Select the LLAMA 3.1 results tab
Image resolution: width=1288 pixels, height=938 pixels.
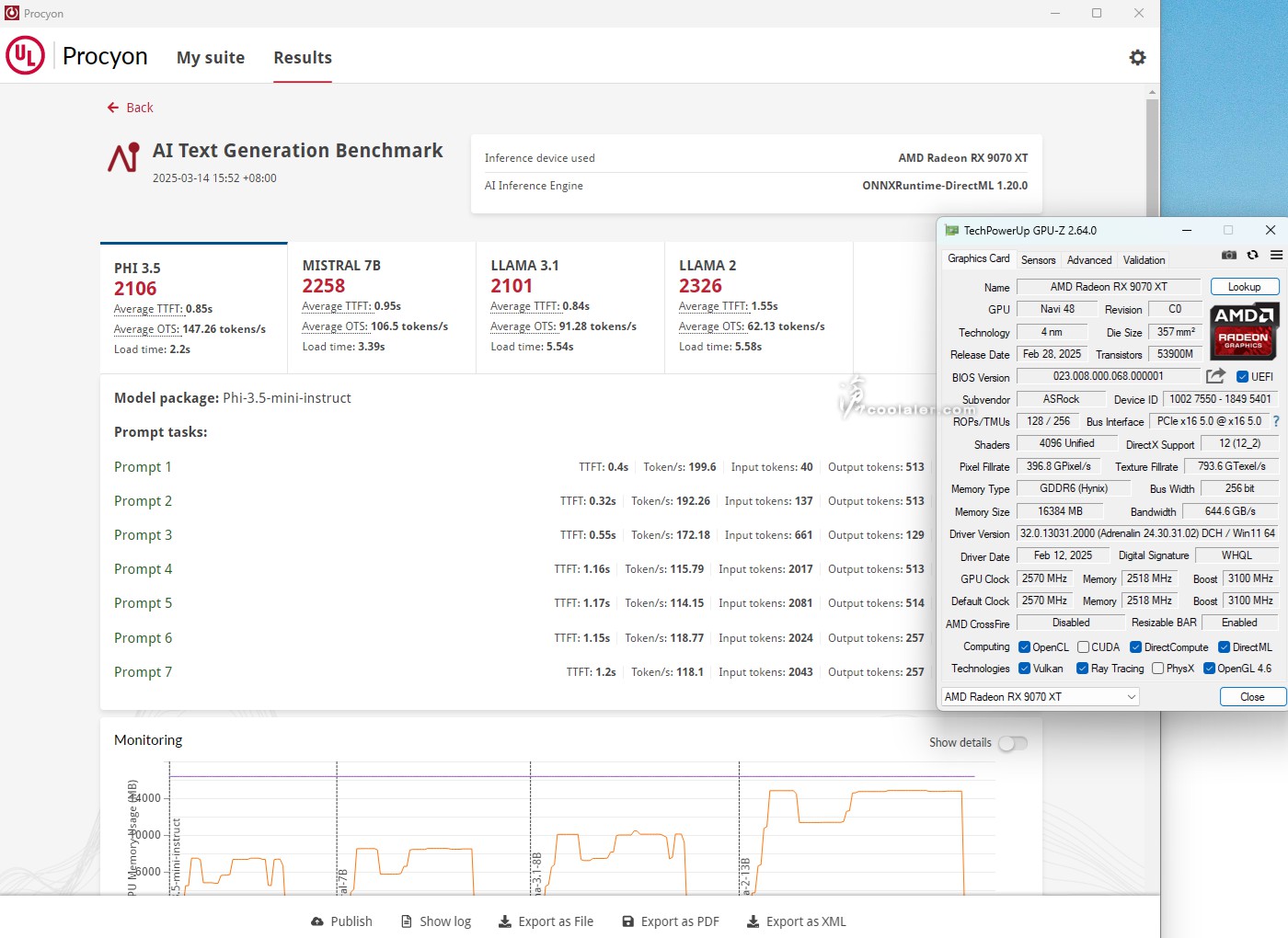pos(570,308)
